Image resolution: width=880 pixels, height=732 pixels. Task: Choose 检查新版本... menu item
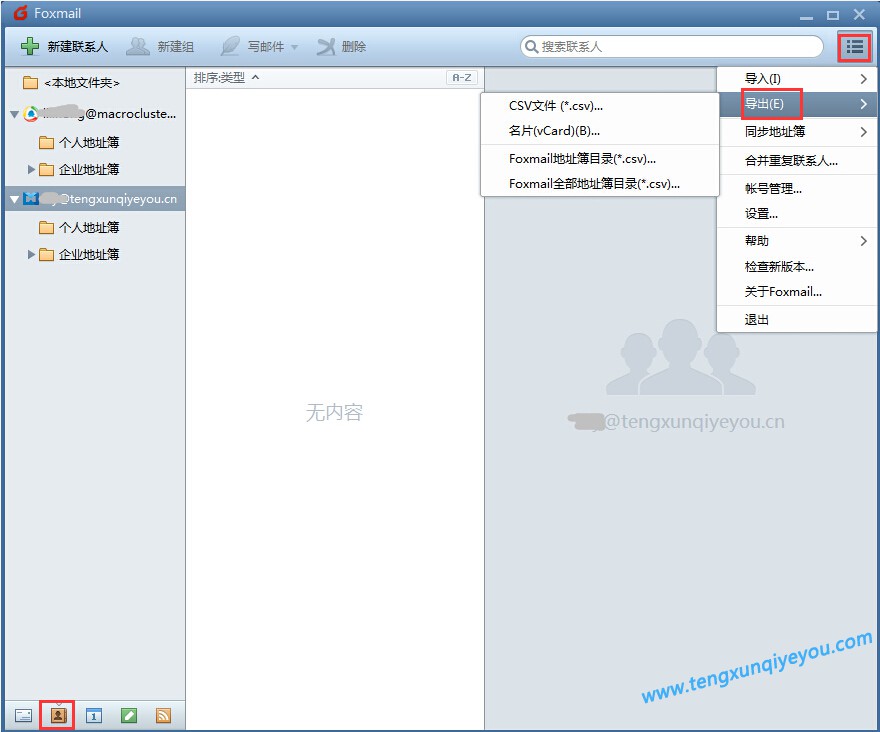tap(797, 267)
